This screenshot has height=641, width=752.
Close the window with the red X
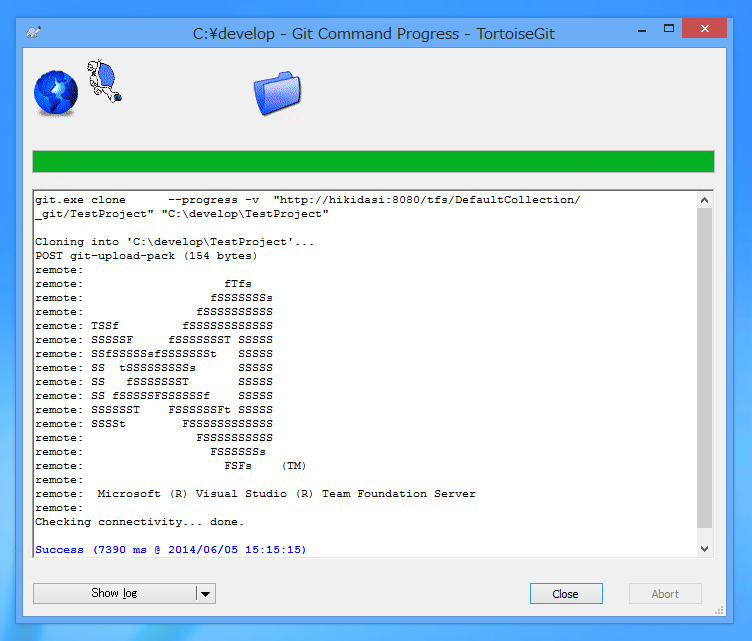click(705, 28)
